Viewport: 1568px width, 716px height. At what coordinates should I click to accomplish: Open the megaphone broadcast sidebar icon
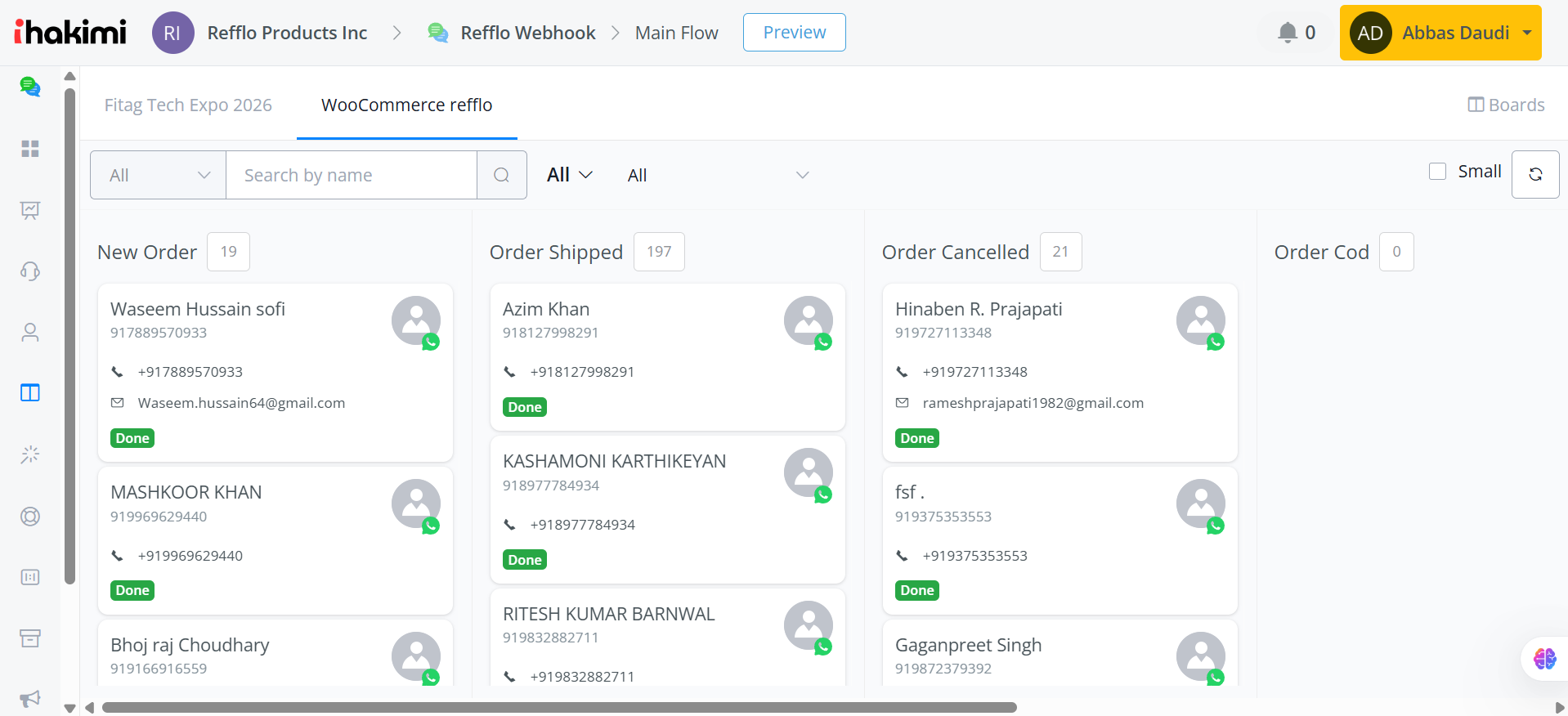click(x=30, y=699)
